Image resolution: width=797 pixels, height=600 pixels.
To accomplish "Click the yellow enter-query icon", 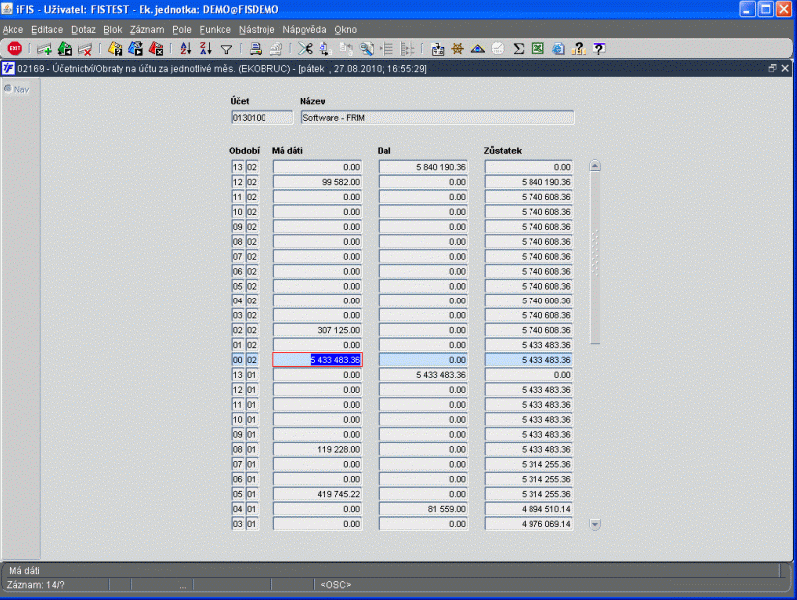I will point(115,49).
